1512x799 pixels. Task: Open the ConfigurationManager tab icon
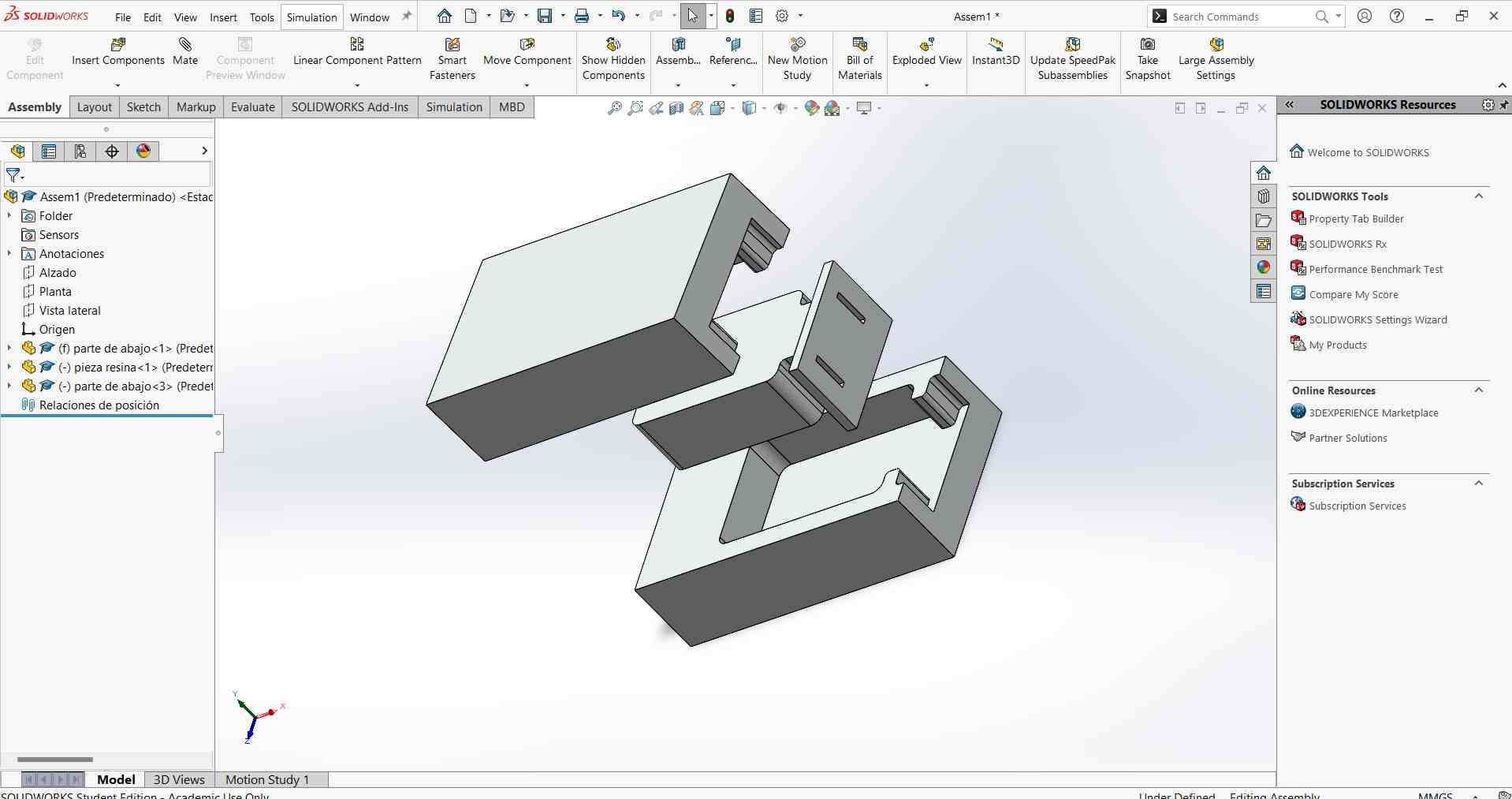point(80,151)
